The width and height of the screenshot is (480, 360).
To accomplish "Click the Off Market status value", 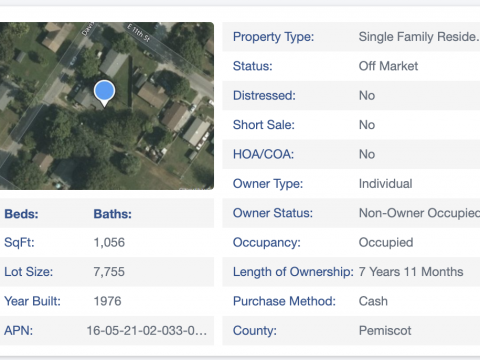I will click(x=388, y=66).
